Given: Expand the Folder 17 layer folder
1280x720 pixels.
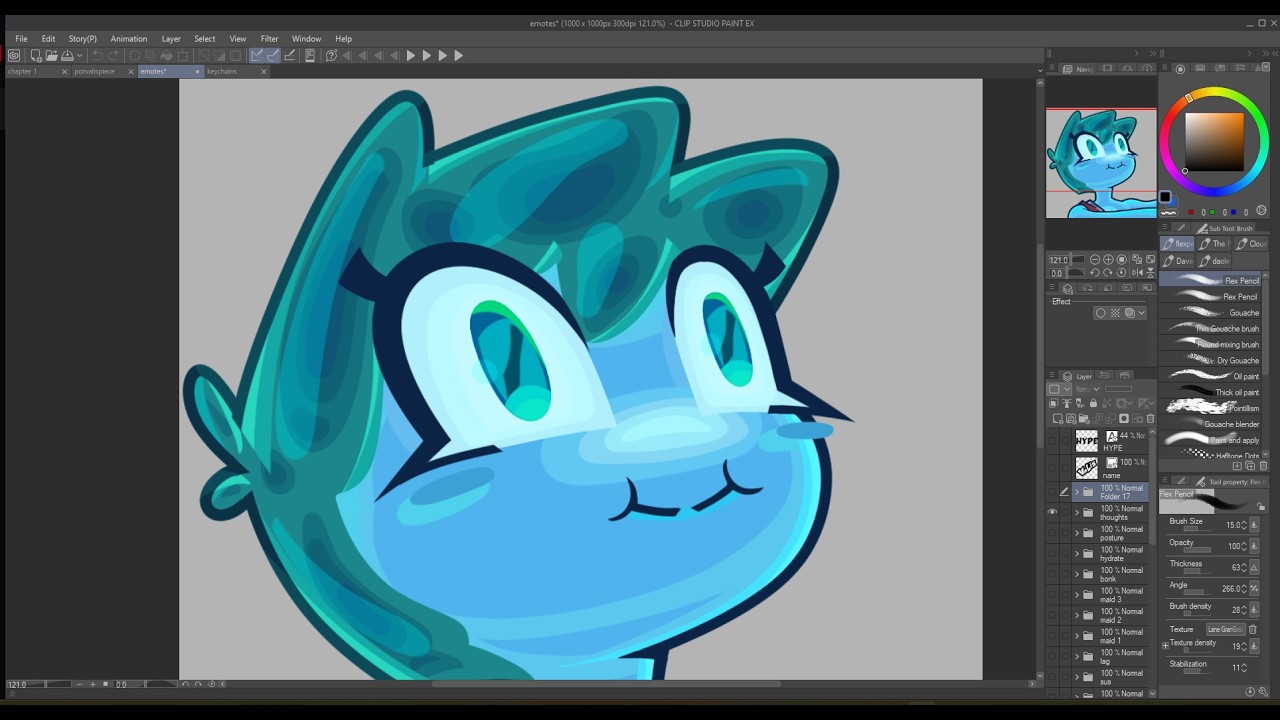Looking at the screenshot, I should click(x=1077, y=492).
